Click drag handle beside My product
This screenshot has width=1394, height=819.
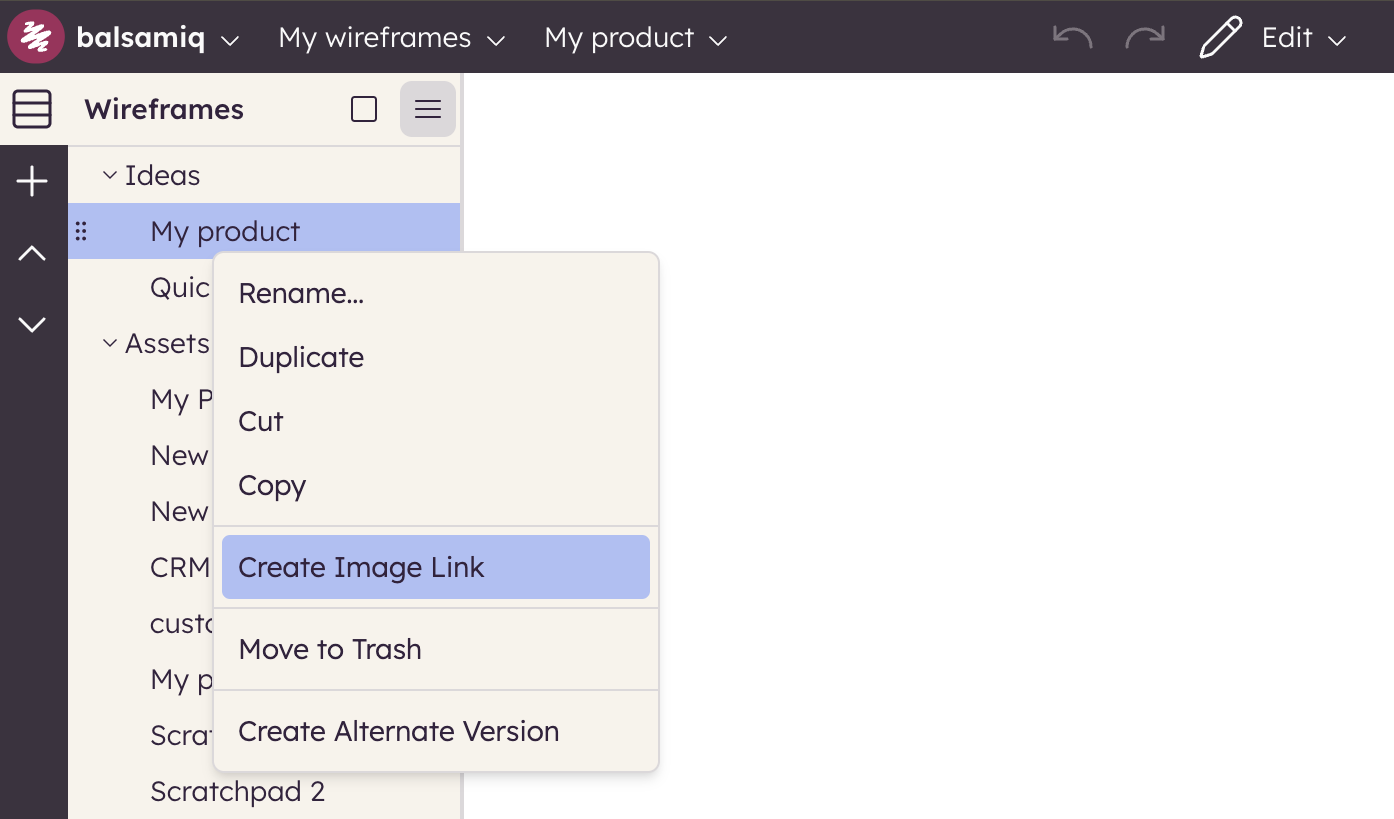coord(82,232)
